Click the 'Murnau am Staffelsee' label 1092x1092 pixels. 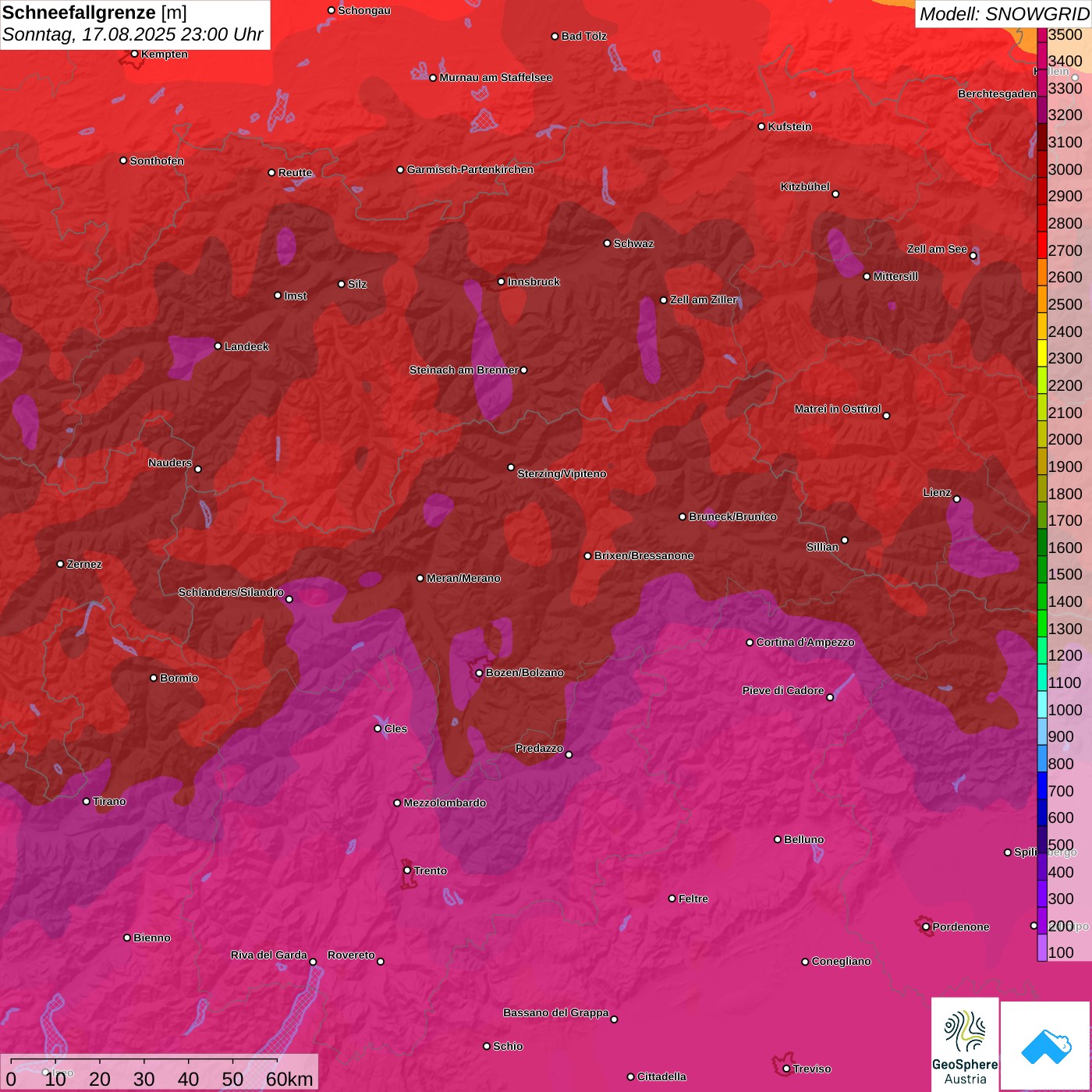point(495,77)
